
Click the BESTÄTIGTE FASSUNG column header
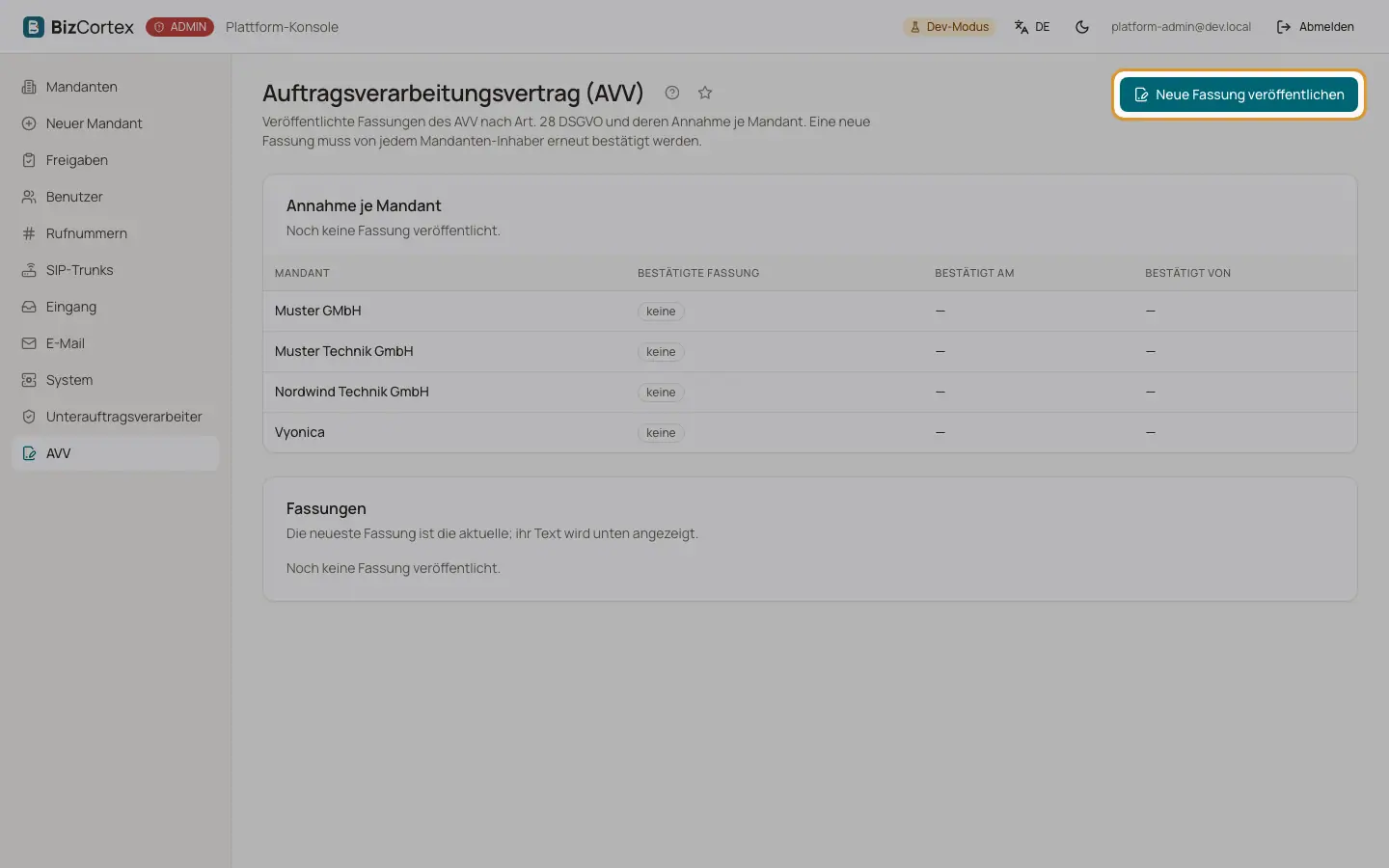click(x=698, y=273)
